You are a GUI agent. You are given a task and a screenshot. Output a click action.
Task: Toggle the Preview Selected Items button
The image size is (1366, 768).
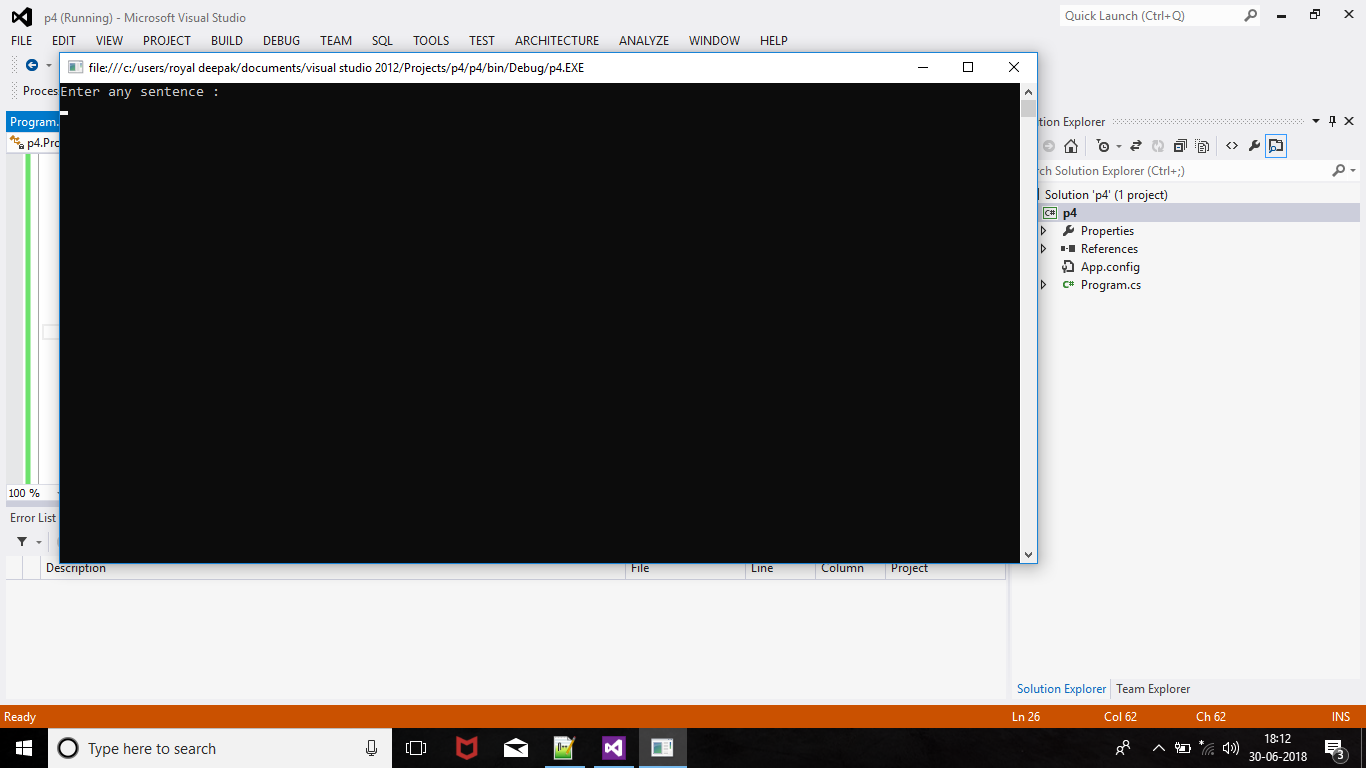[1276, 146]
